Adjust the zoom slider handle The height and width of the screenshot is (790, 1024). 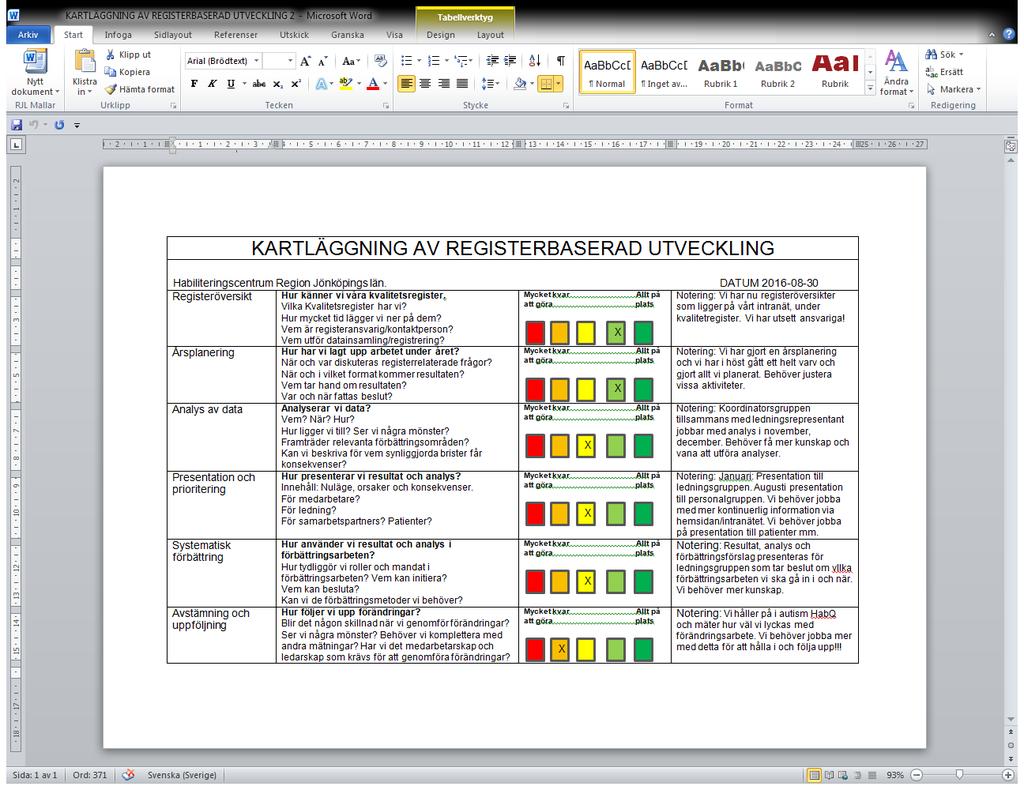pyautogui.click(x=959, y=775)
